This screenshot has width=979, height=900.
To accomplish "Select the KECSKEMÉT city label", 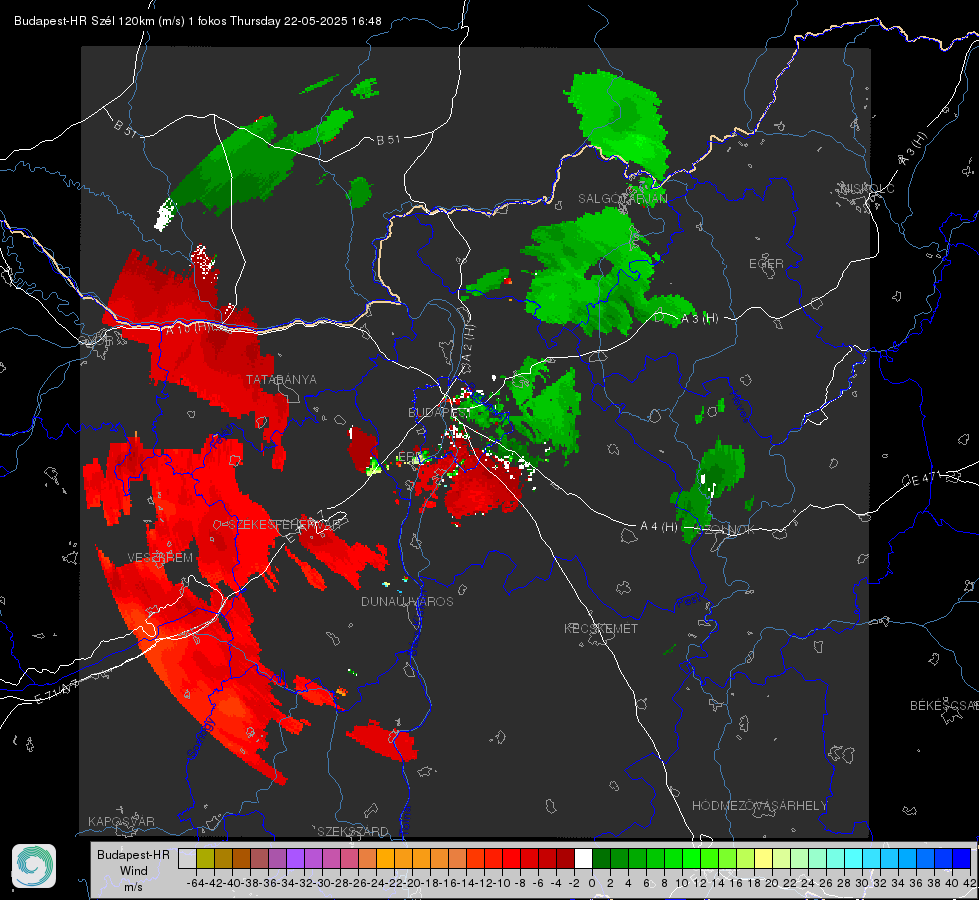I will (x=601, y=629).
